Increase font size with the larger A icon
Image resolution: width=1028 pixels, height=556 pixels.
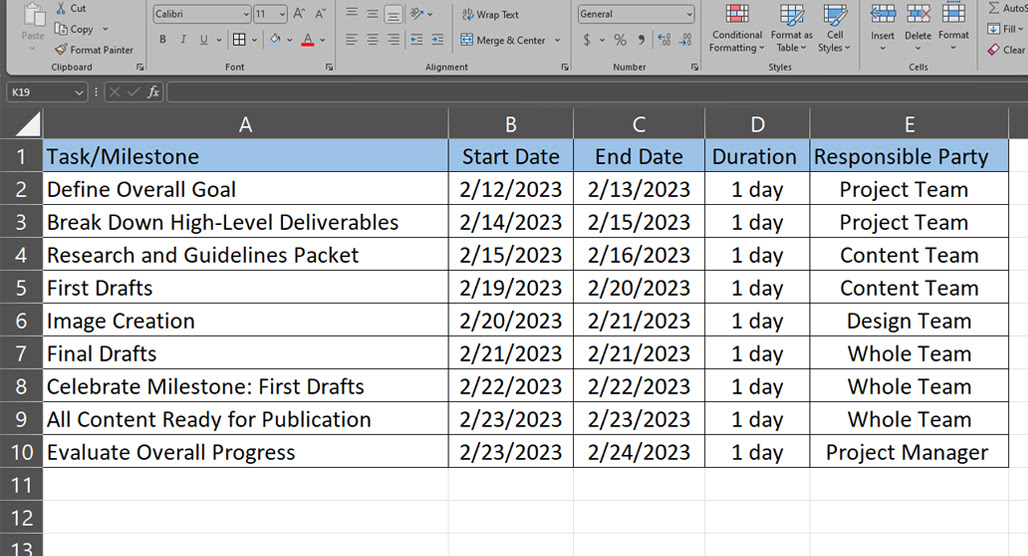300,14
